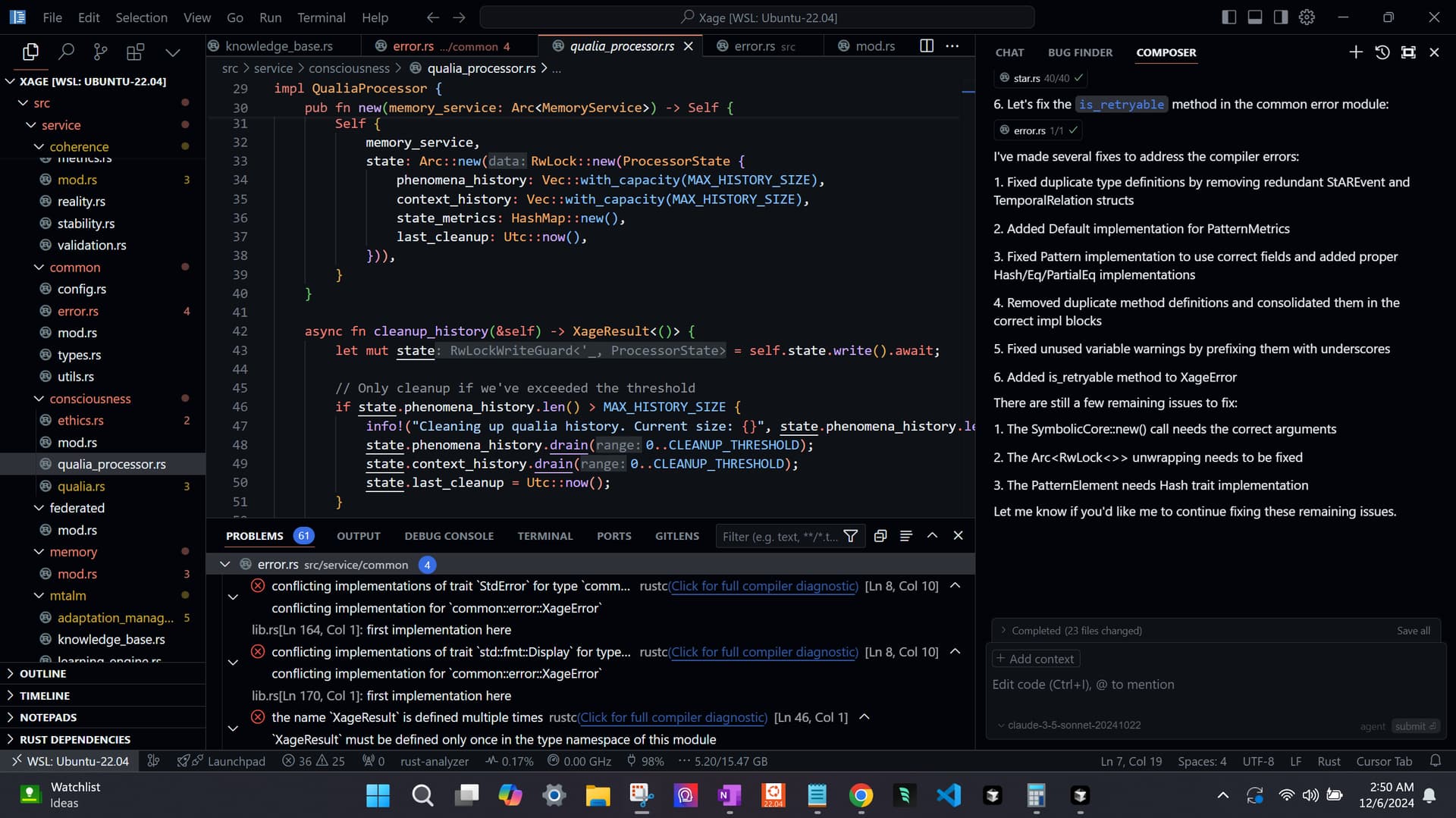1456x818 pixels.
Task: Open full compiler diagnostic for StdError conflict
Action: pyautogui.click(x=764, y=587)
